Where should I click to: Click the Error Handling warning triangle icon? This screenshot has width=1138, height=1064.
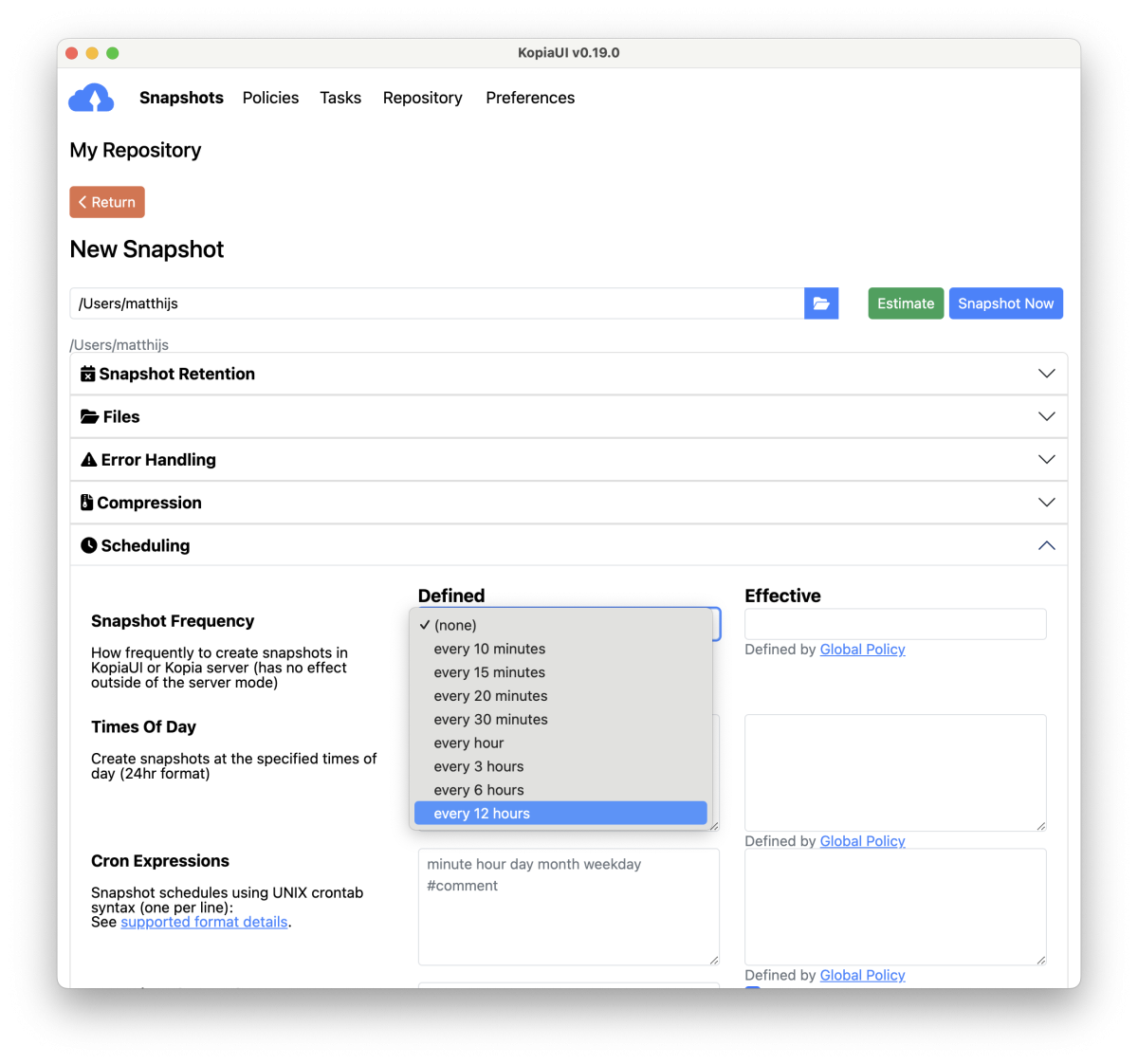coord(89,460)
